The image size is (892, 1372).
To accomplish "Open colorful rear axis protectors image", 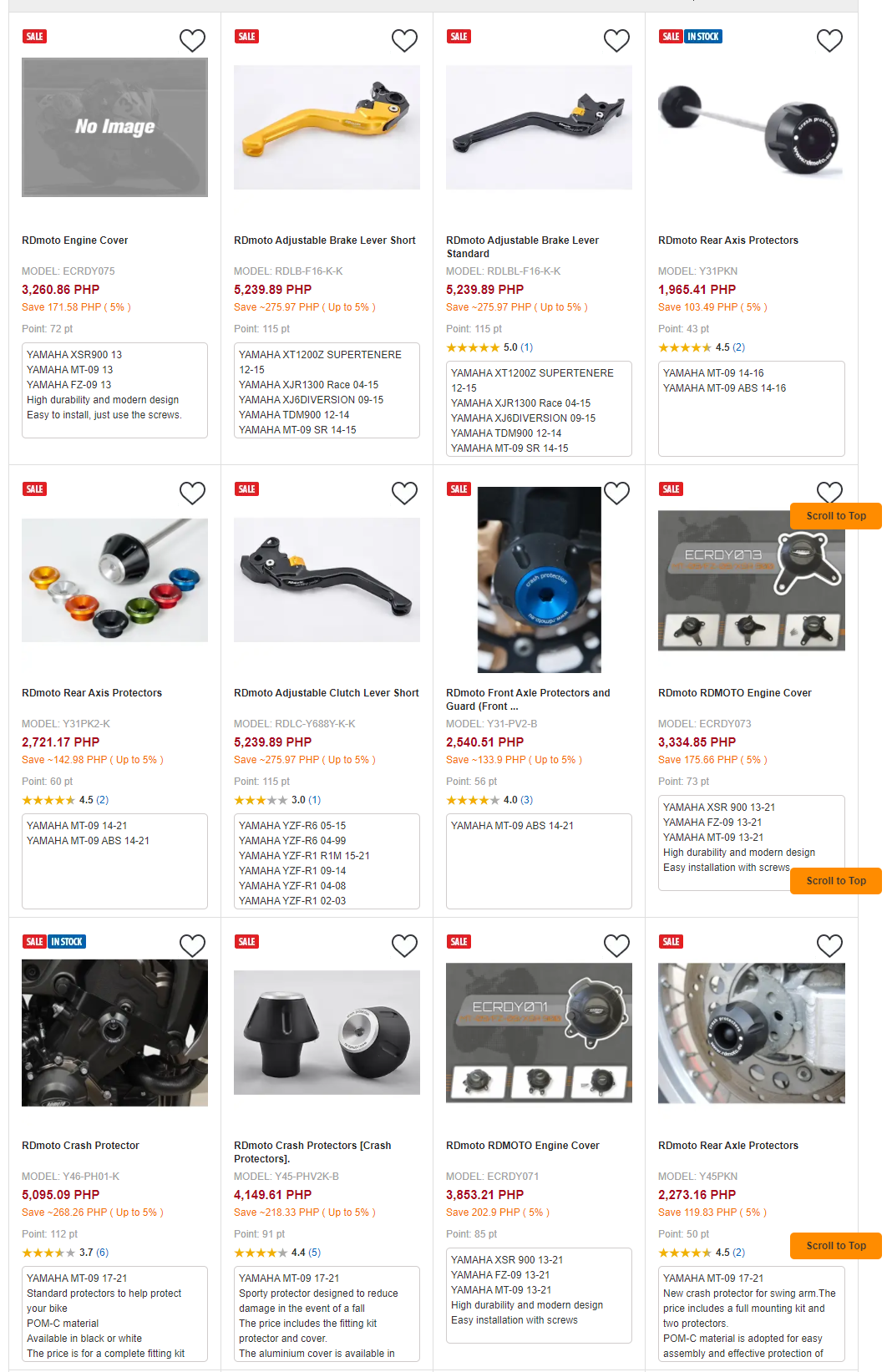I will tap(114, 580).
